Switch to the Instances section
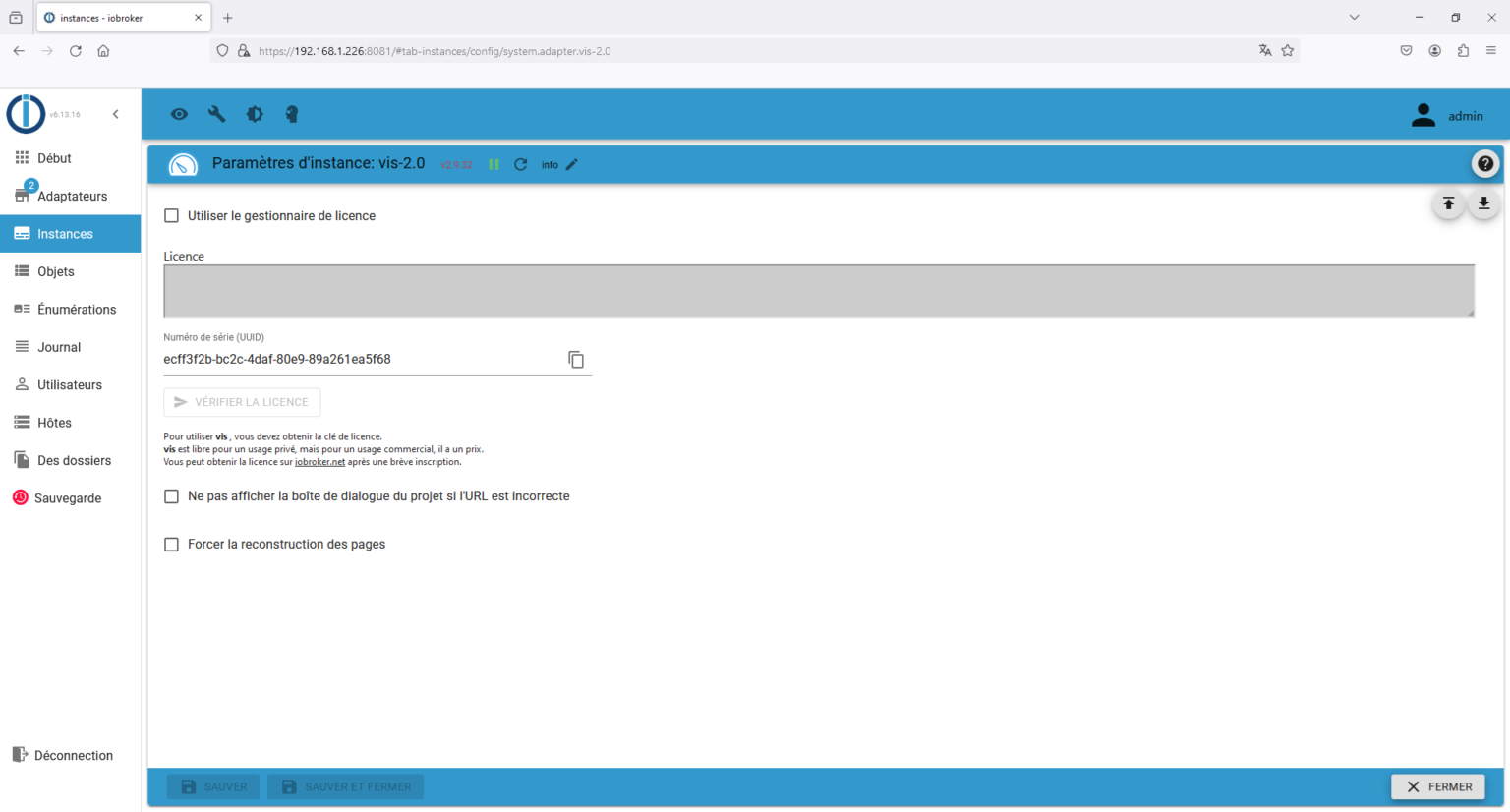 [x=64, y=233]
